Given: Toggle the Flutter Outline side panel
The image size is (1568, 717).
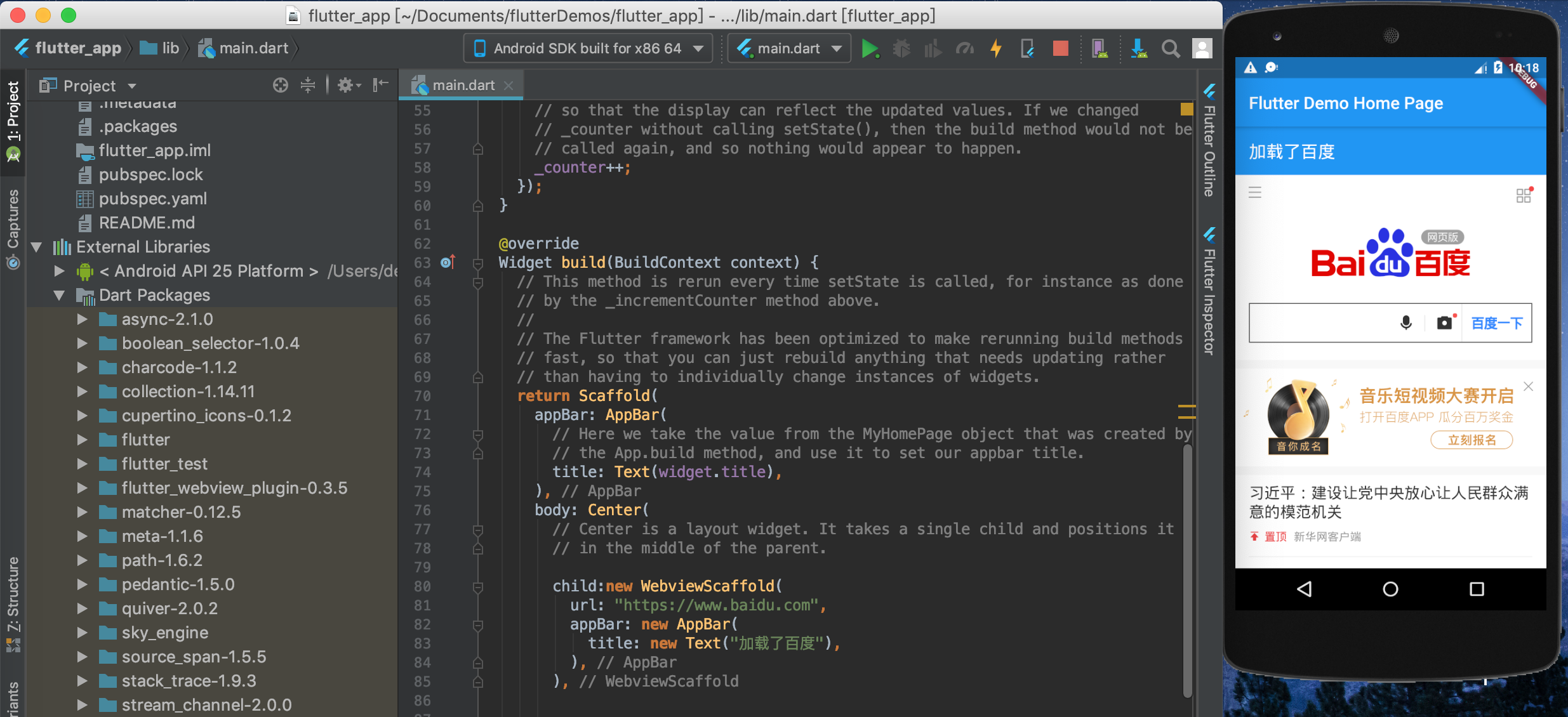Looking at the screenshot, I should click(x=1210, y=143).
